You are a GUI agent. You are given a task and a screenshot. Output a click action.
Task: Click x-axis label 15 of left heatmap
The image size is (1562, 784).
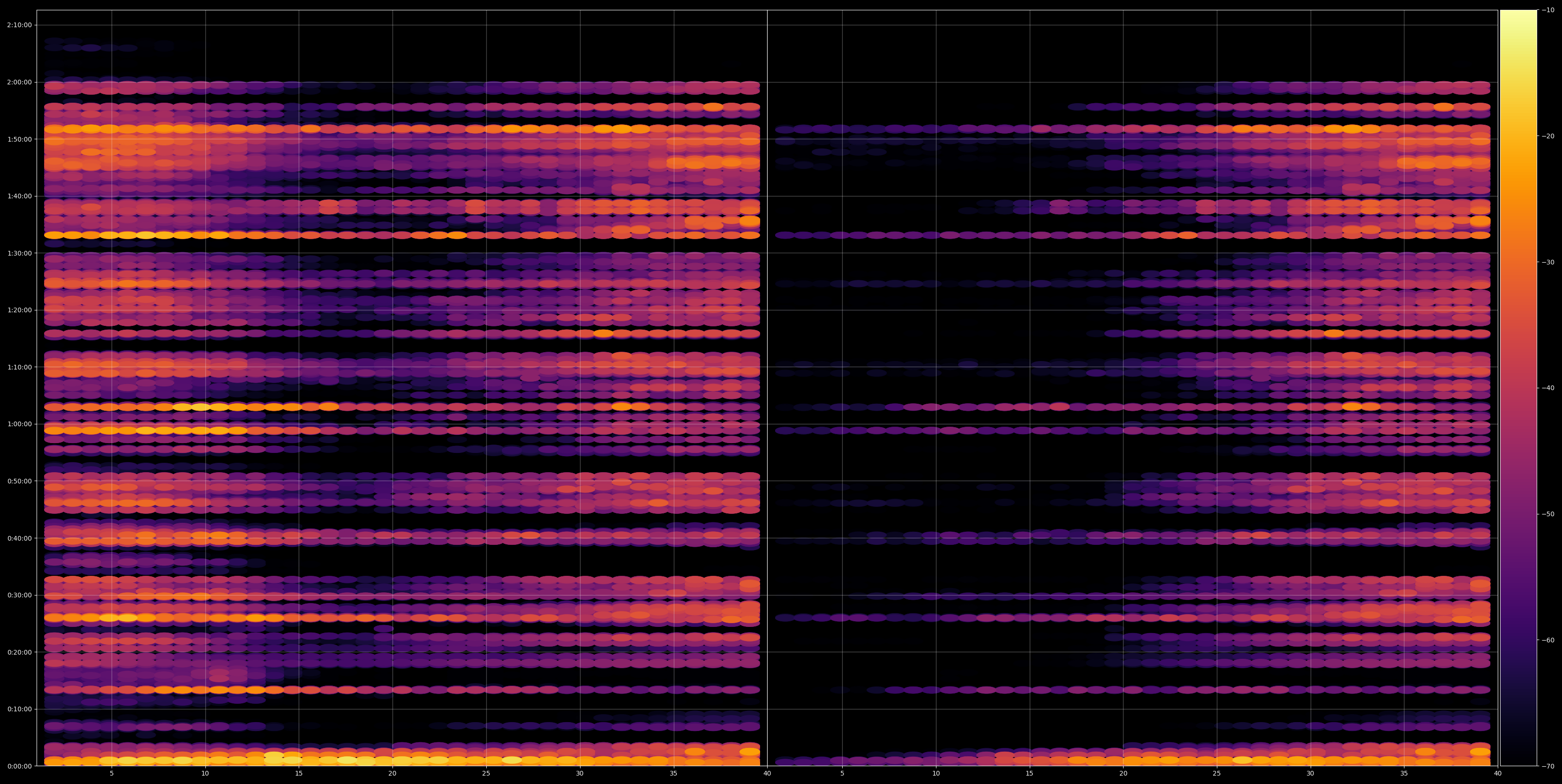point(299,774)
